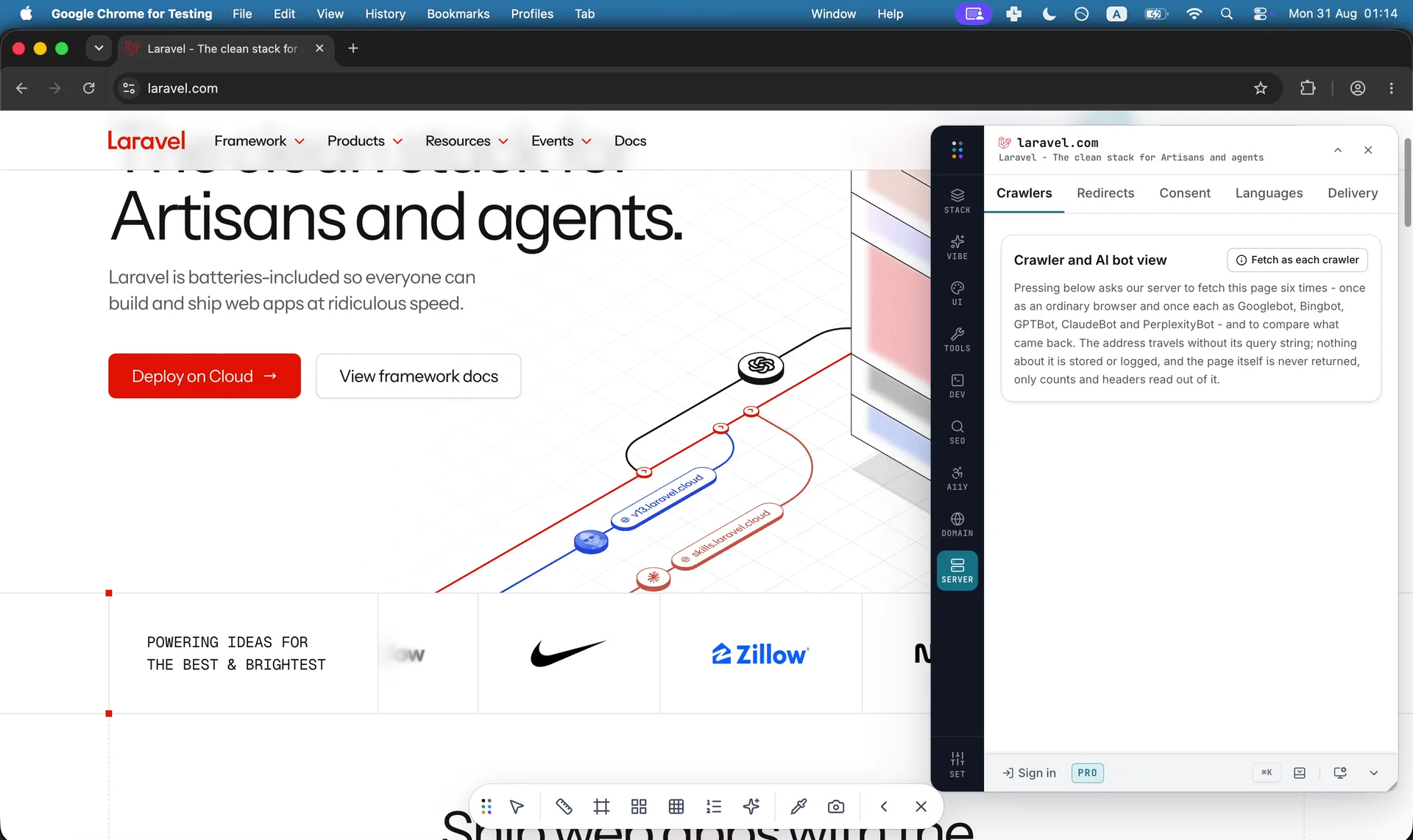The width and height of the screenshot is (1413, 840).
Task: Switch to the Crawlers tab
Action: [x=1024, y=193]
